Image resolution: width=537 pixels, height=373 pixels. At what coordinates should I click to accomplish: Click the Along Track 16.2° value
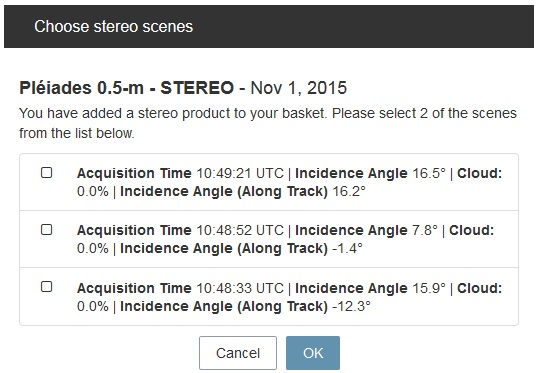coord(349,191)
